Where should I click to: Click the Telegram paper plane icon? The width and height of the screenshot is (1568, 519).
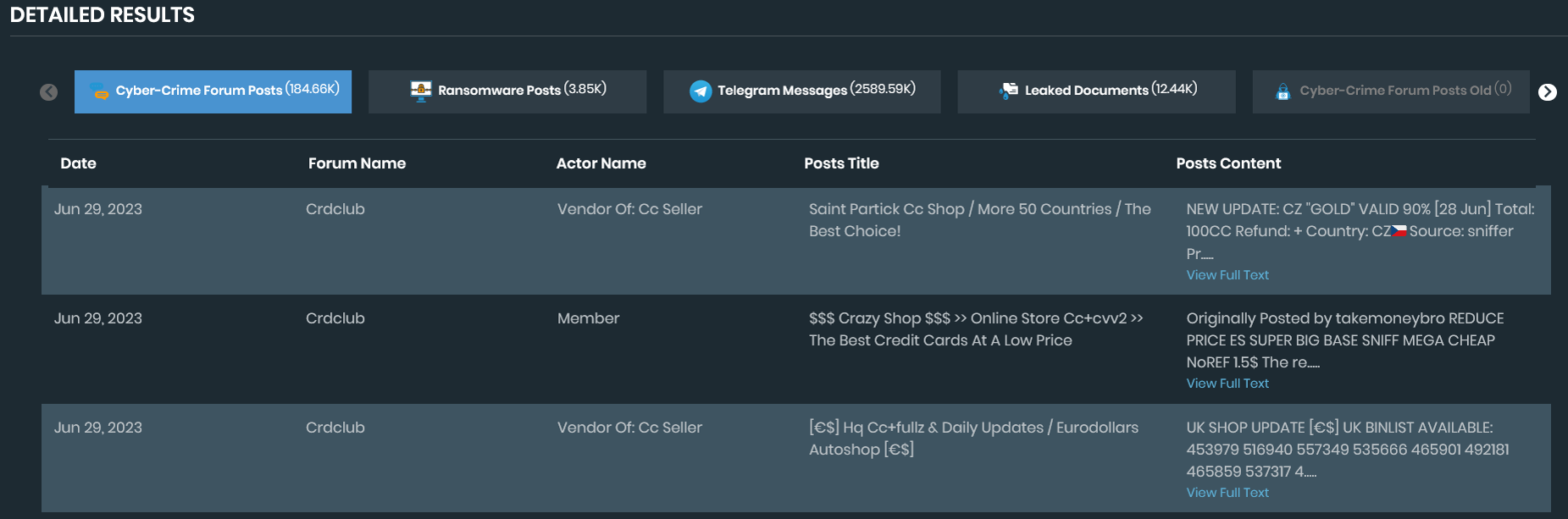pos(701,91)
